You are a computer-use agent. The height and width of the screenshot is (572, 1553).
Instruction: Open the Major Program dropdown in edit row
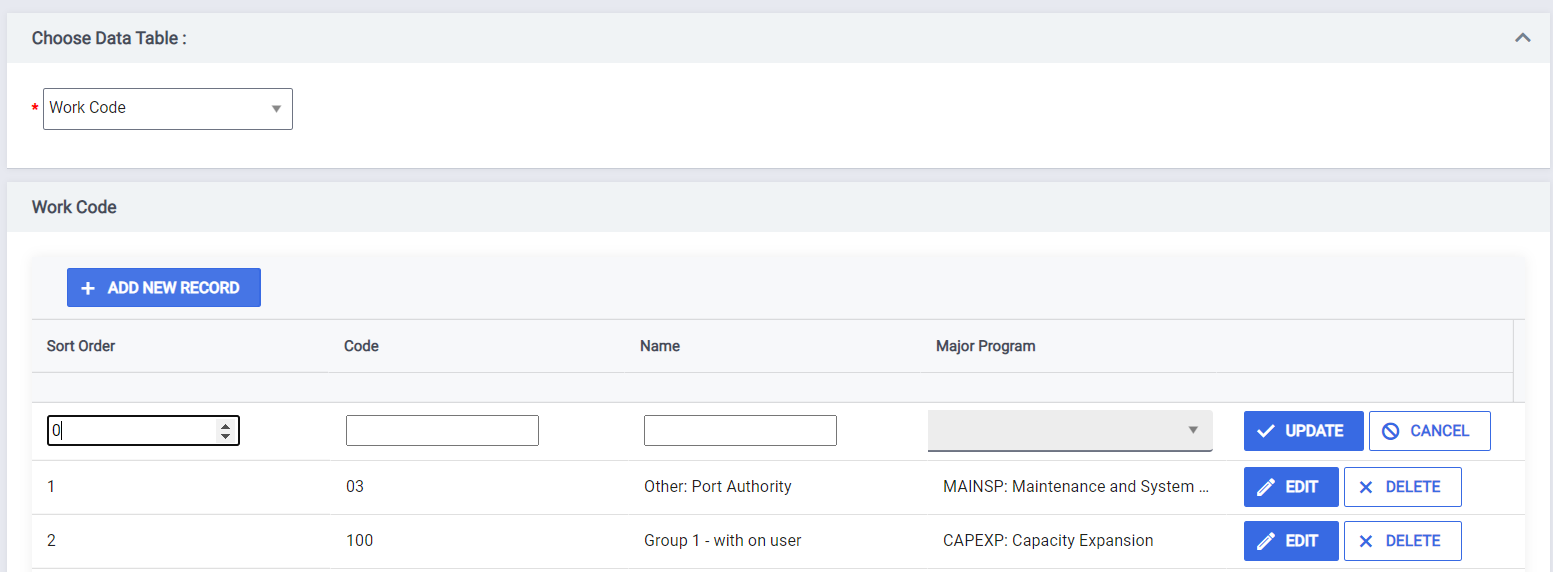pos(1070,430)
